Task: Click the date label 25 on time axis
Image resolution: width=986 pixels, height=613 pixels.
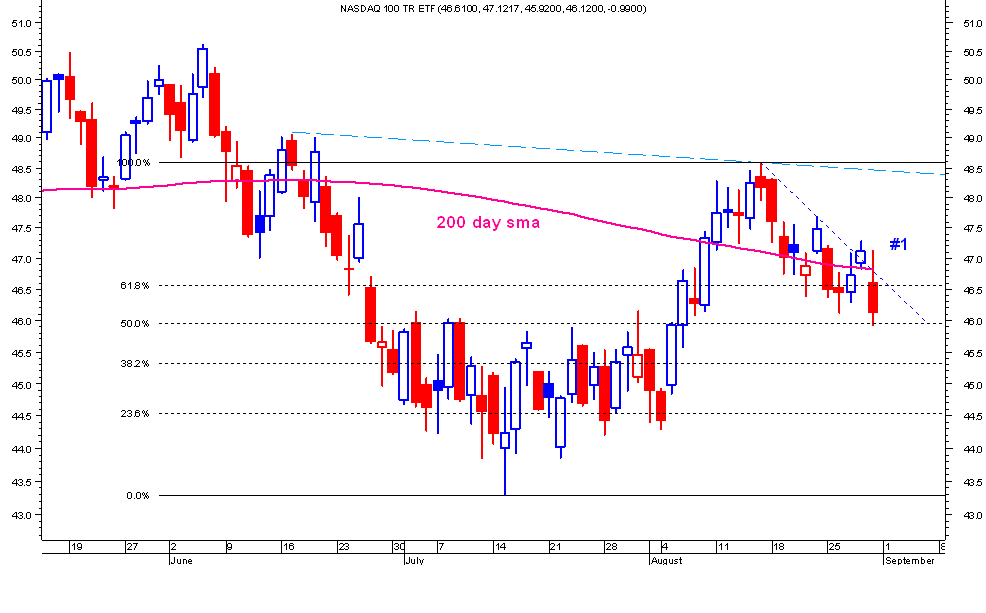Action: click(x=834, y=546)
